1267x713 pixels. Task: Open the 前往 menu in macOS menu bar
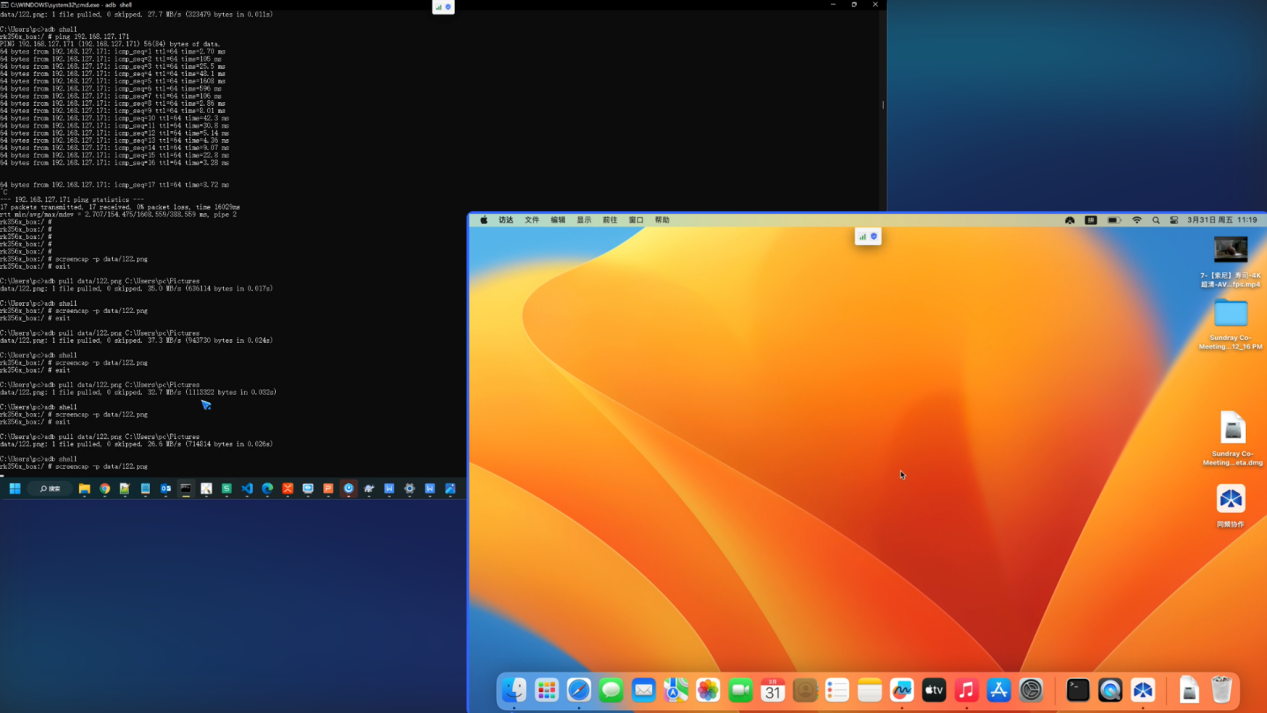[x=610, y=220]
